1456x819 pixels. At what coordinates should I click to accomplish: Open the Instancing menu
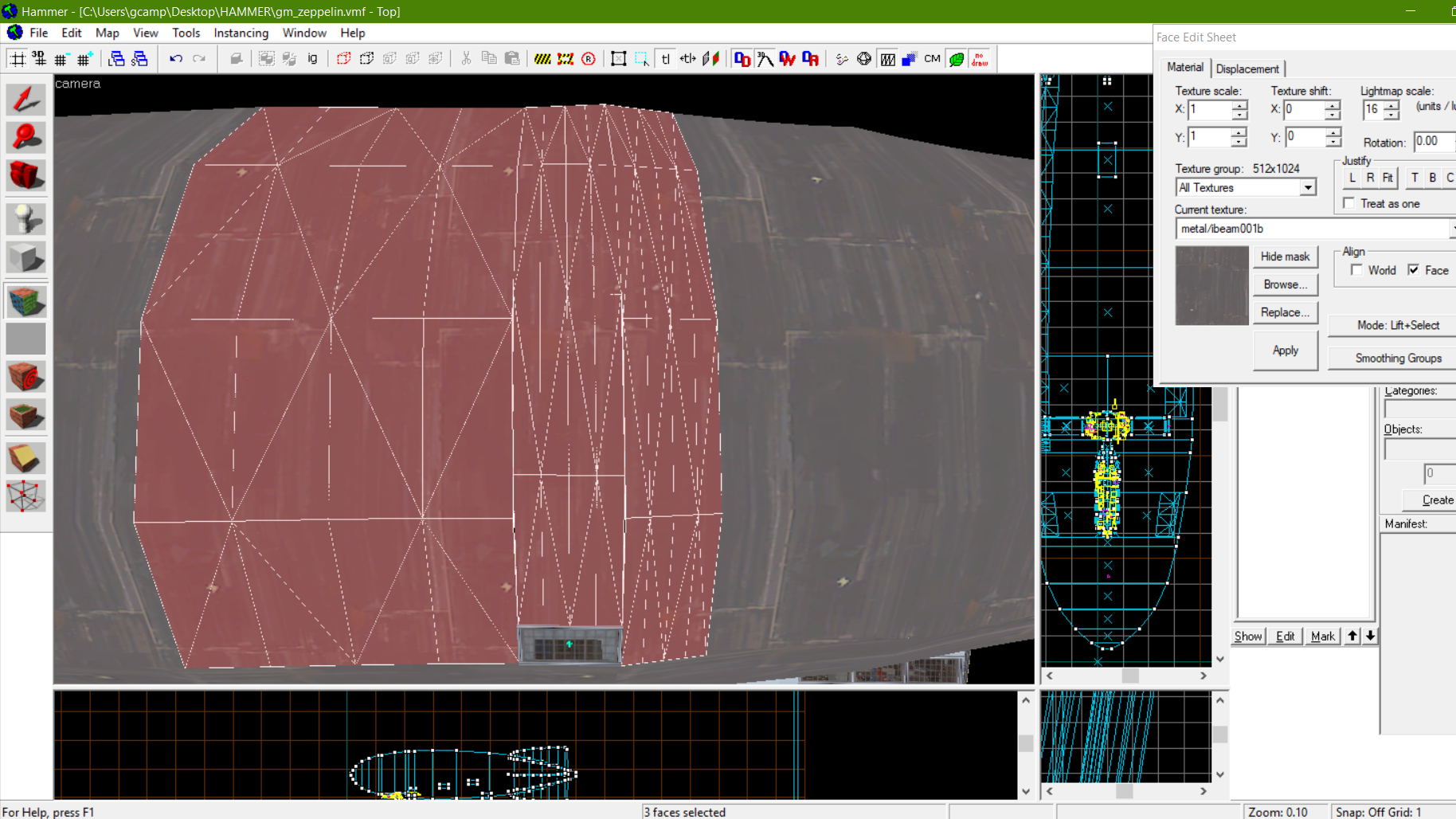[241, 33]
